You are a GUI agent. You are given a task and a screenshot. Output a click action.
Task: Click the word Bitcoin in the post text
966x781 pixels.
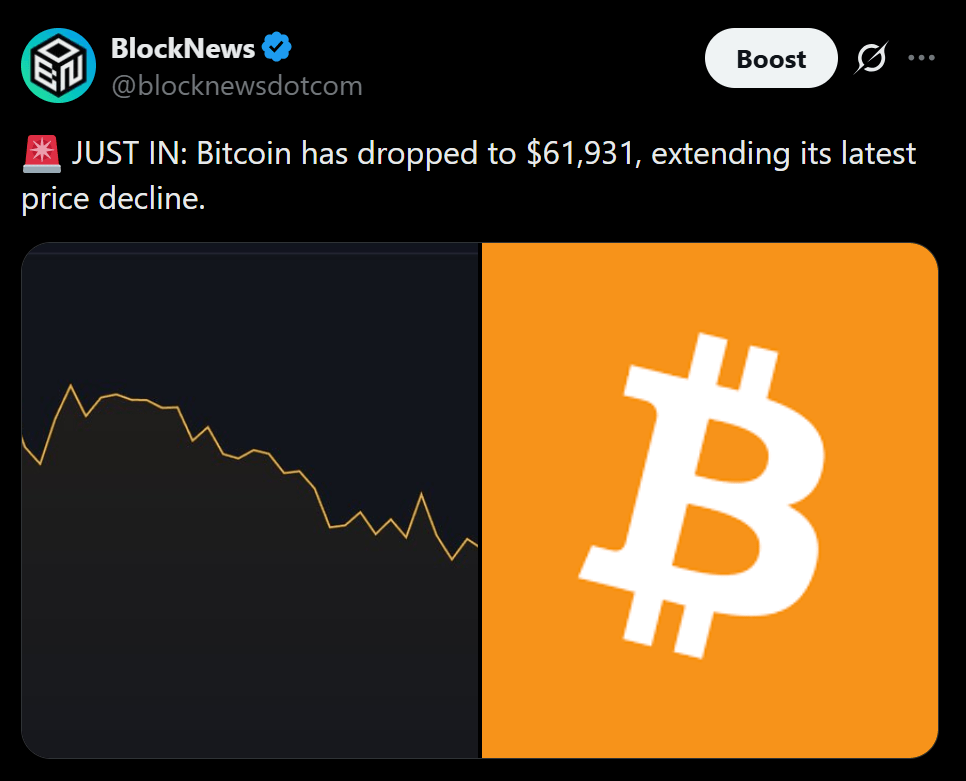tap(243, 153)
